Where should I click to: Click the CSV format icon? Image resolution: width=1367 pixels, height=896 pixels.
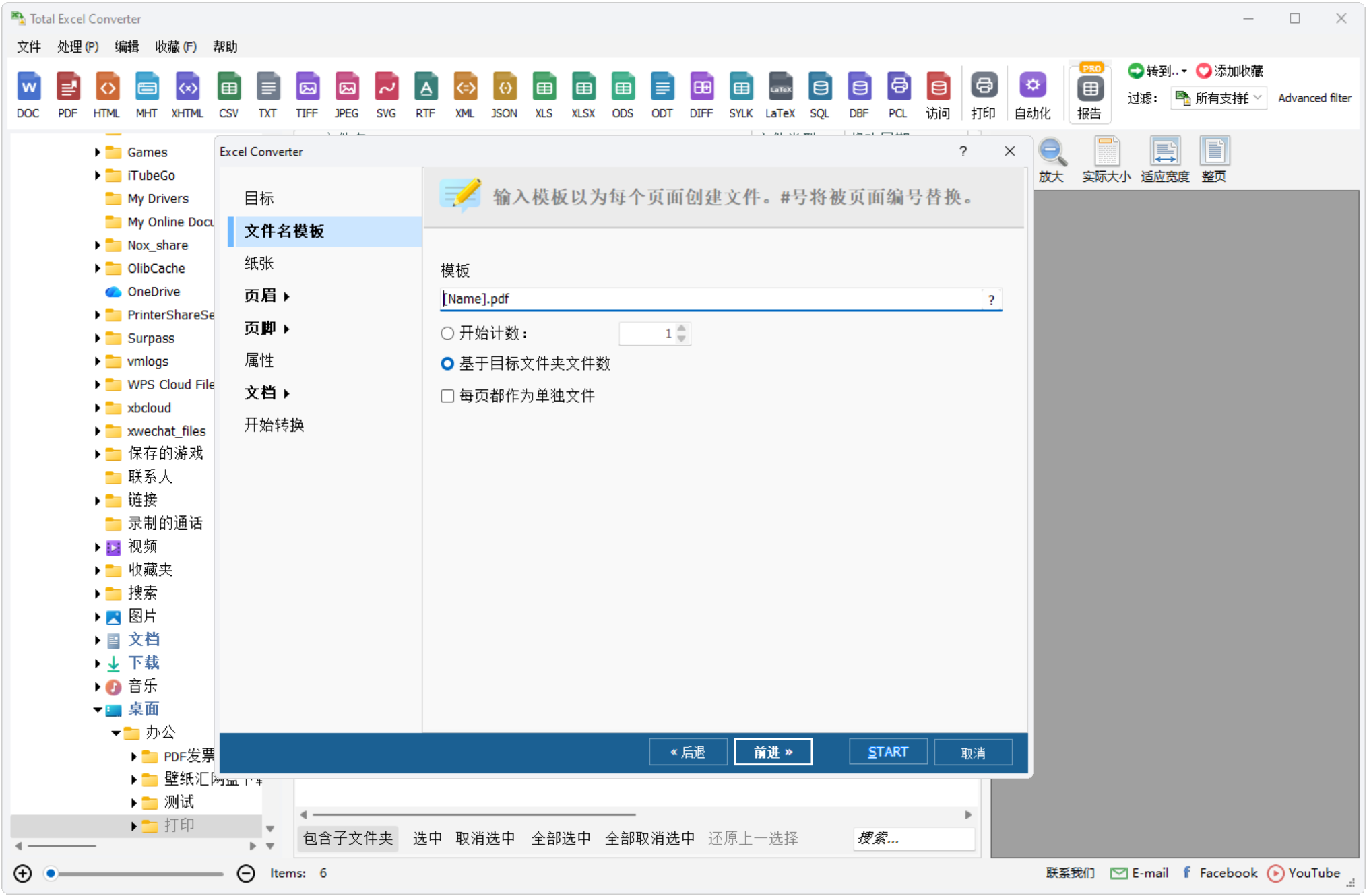pyautogui.click(x=228, y=94)
